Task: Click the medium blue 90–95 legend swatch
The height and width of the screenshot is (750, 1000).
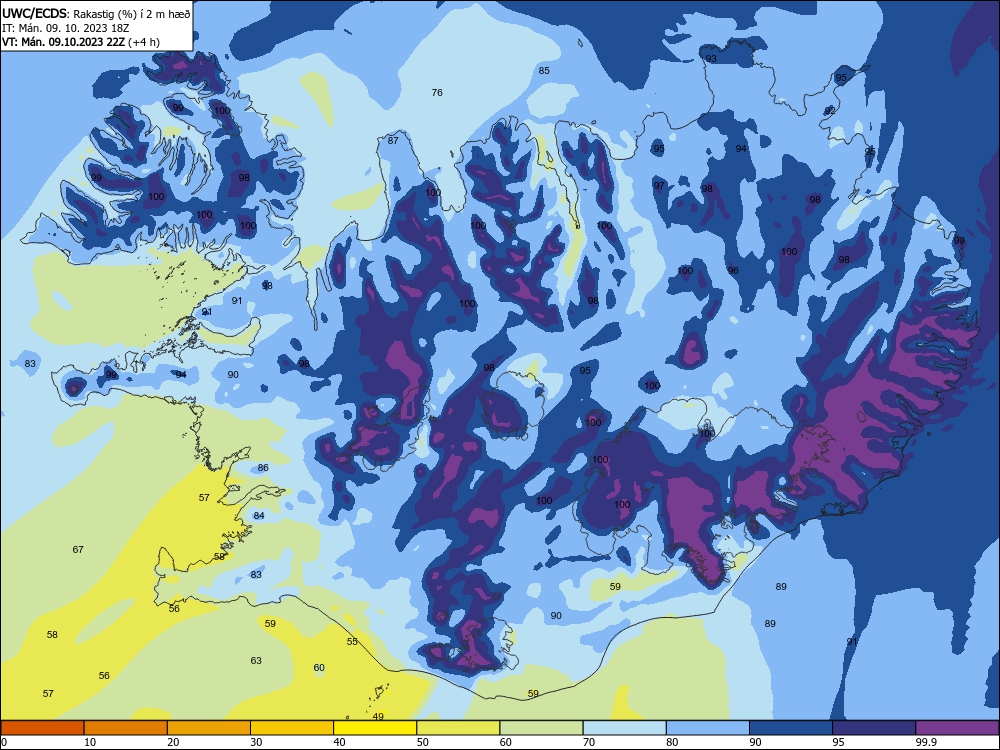Action: [x=791, y=728]
